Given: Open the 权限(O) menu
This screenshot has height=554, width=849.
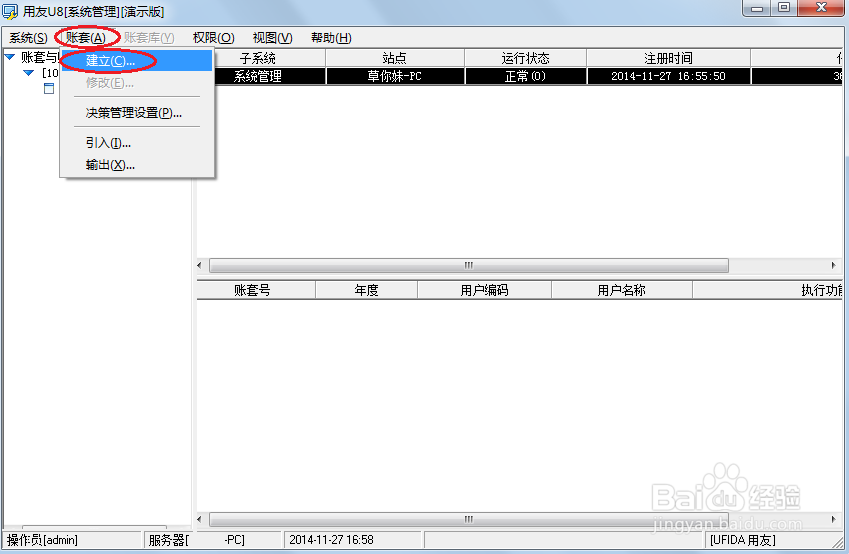Looking at the screenshot, I should pos(213,38).
